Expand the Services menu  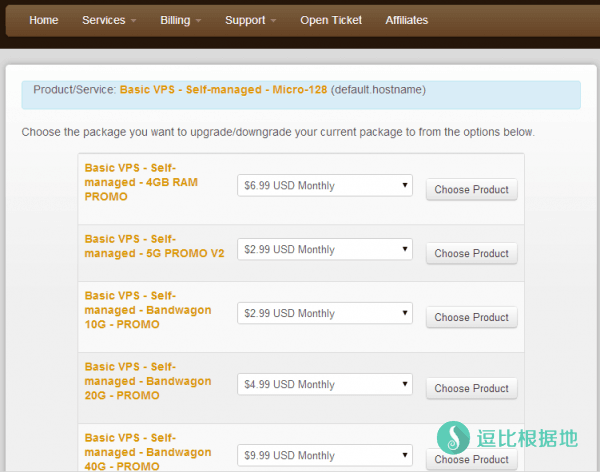(x=109, y=20)
